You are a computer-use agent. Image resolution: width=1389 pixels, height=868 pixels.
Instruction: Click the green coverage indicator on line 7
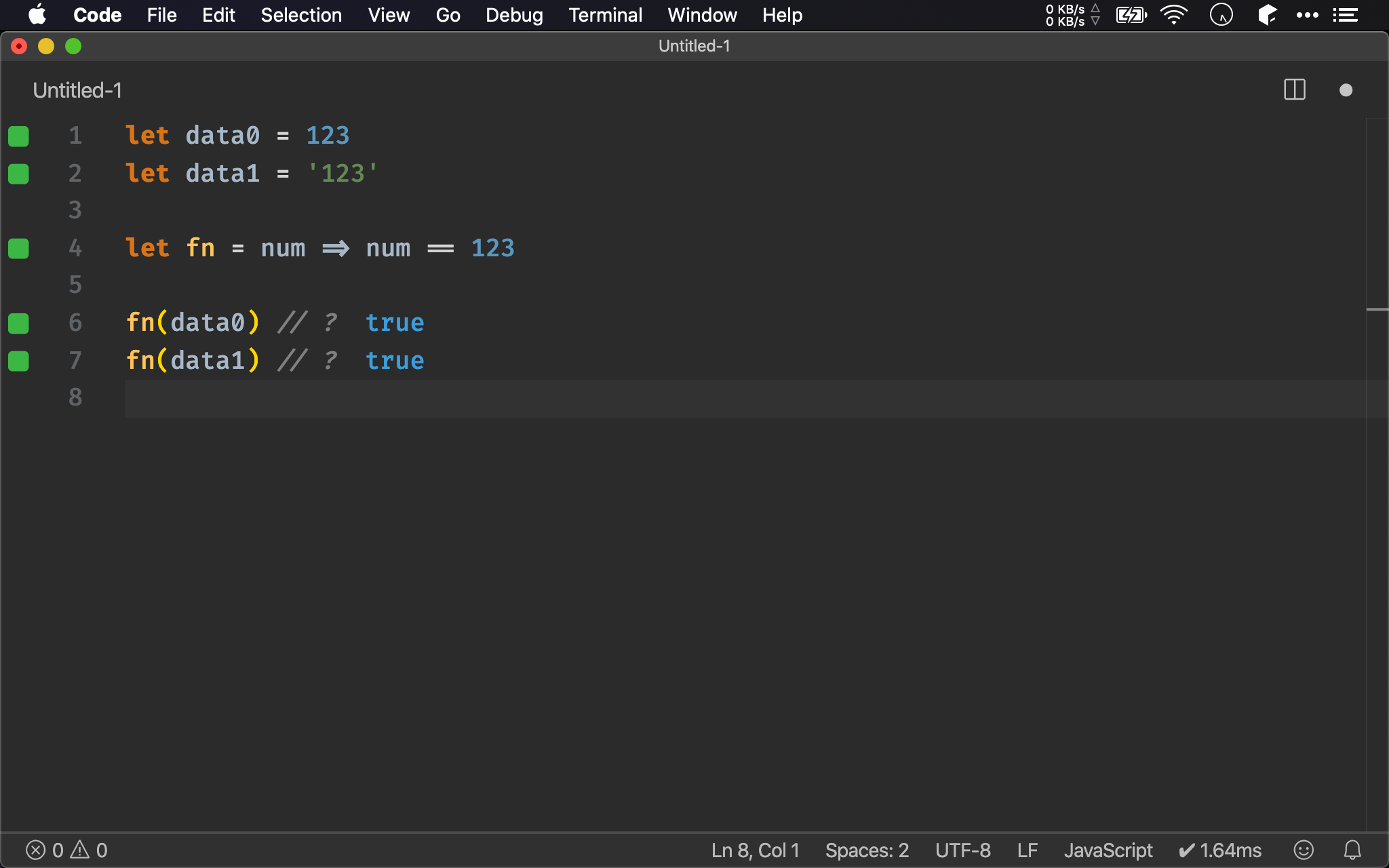[18, 361]
